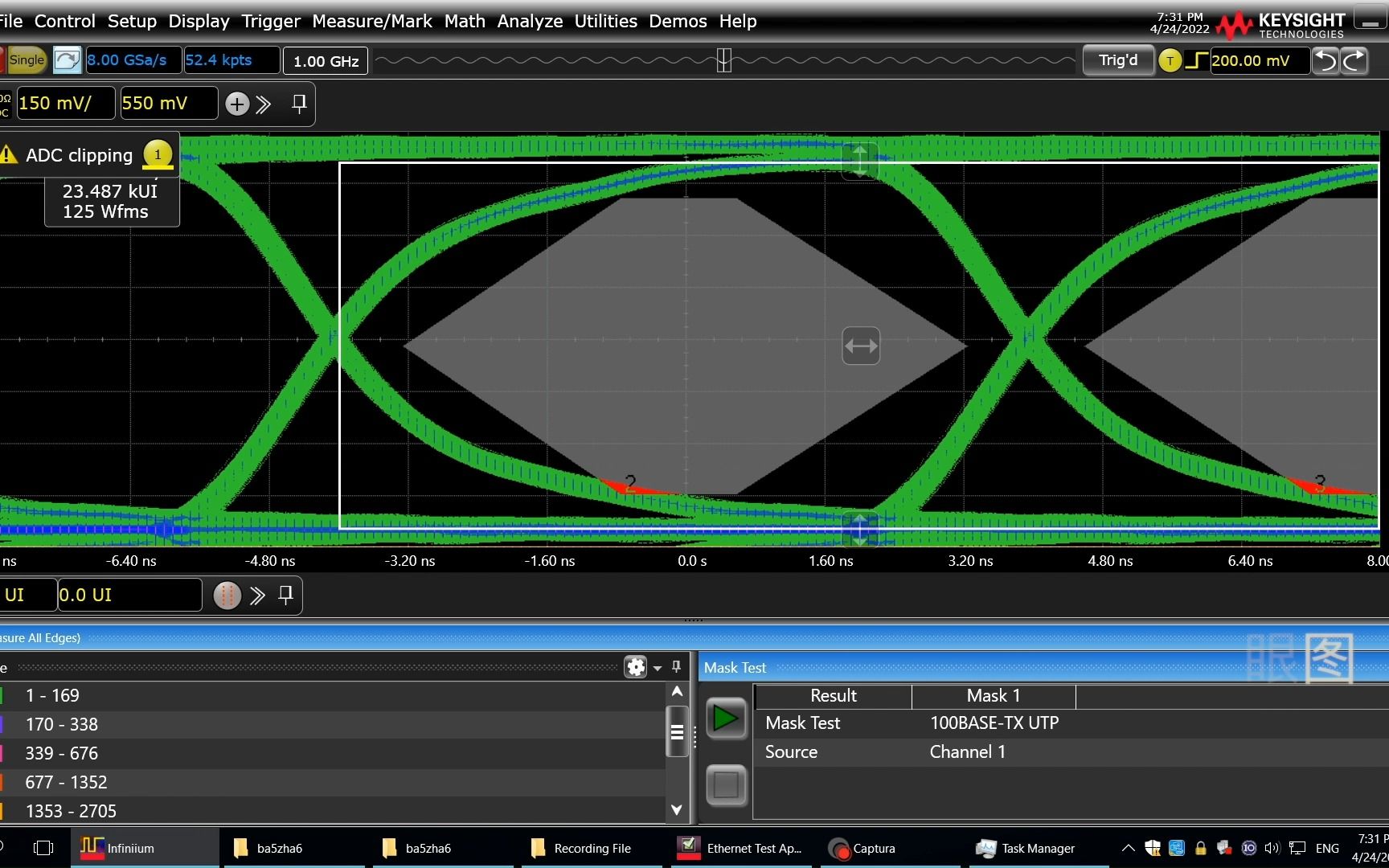Click the 150 mV/ vertical scale field

[x=65, y=103]
